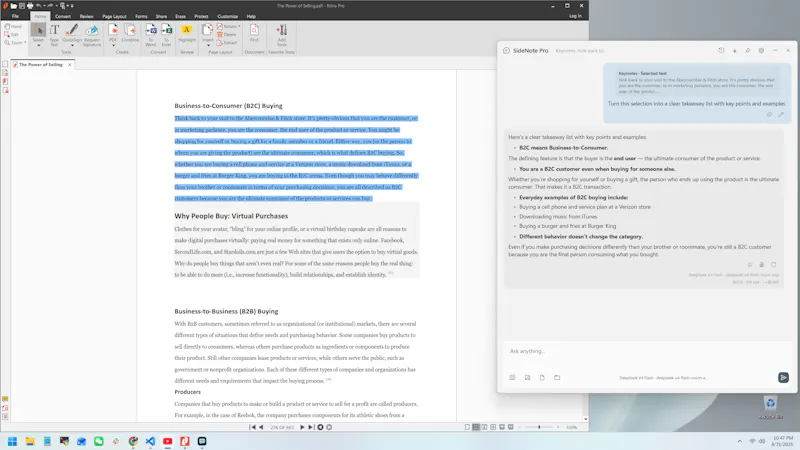Click Delete in Page Layout group
Viewport: 800px width, 450px height.
point(227,34)
